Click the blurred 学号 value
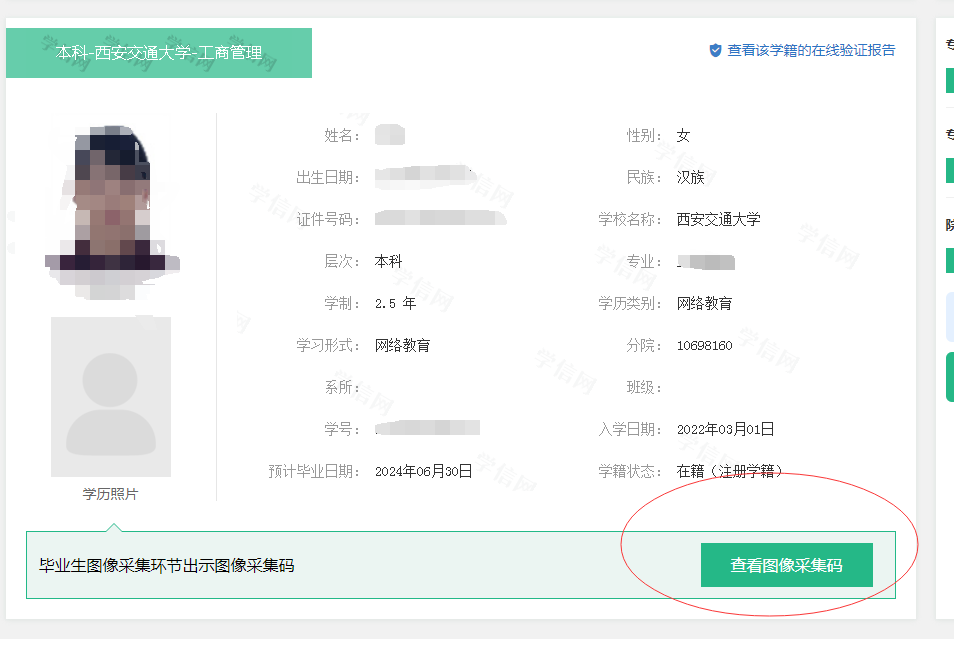Viewport: 954px width, 650px height. pyautogui.click(x=427, y=429)
